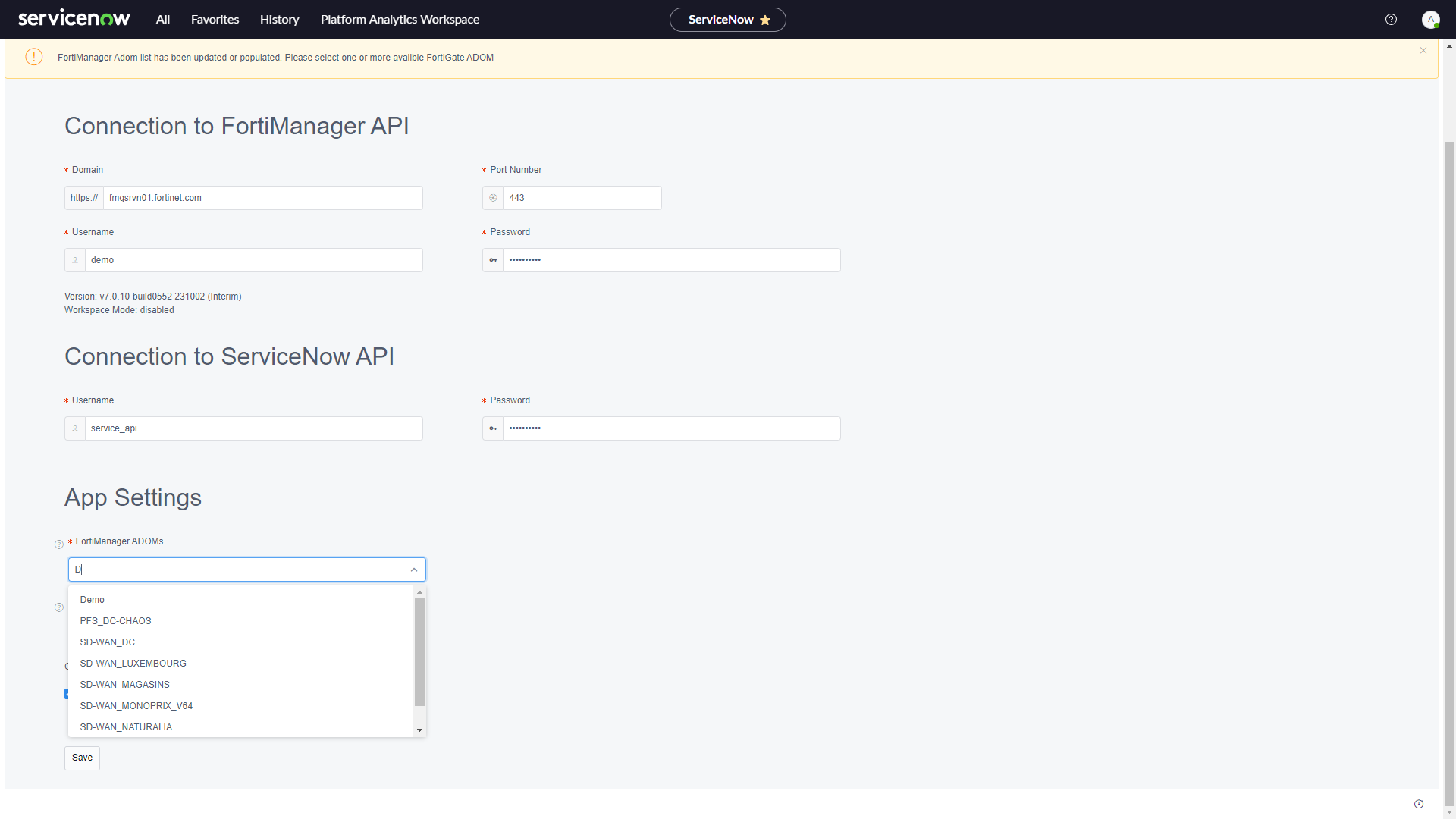Viewport: 1456px width, 819px height.
Task: Open the All menu
Action: 163,20
